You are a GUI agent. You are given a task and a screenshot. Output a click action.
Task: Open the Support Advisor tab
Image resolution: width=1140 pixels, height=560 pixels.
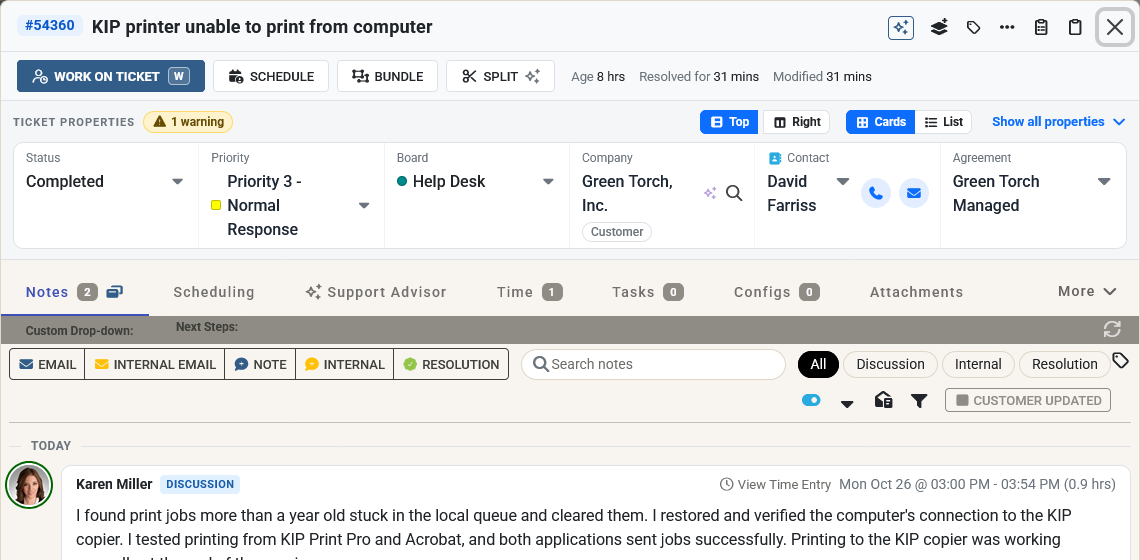376,292
